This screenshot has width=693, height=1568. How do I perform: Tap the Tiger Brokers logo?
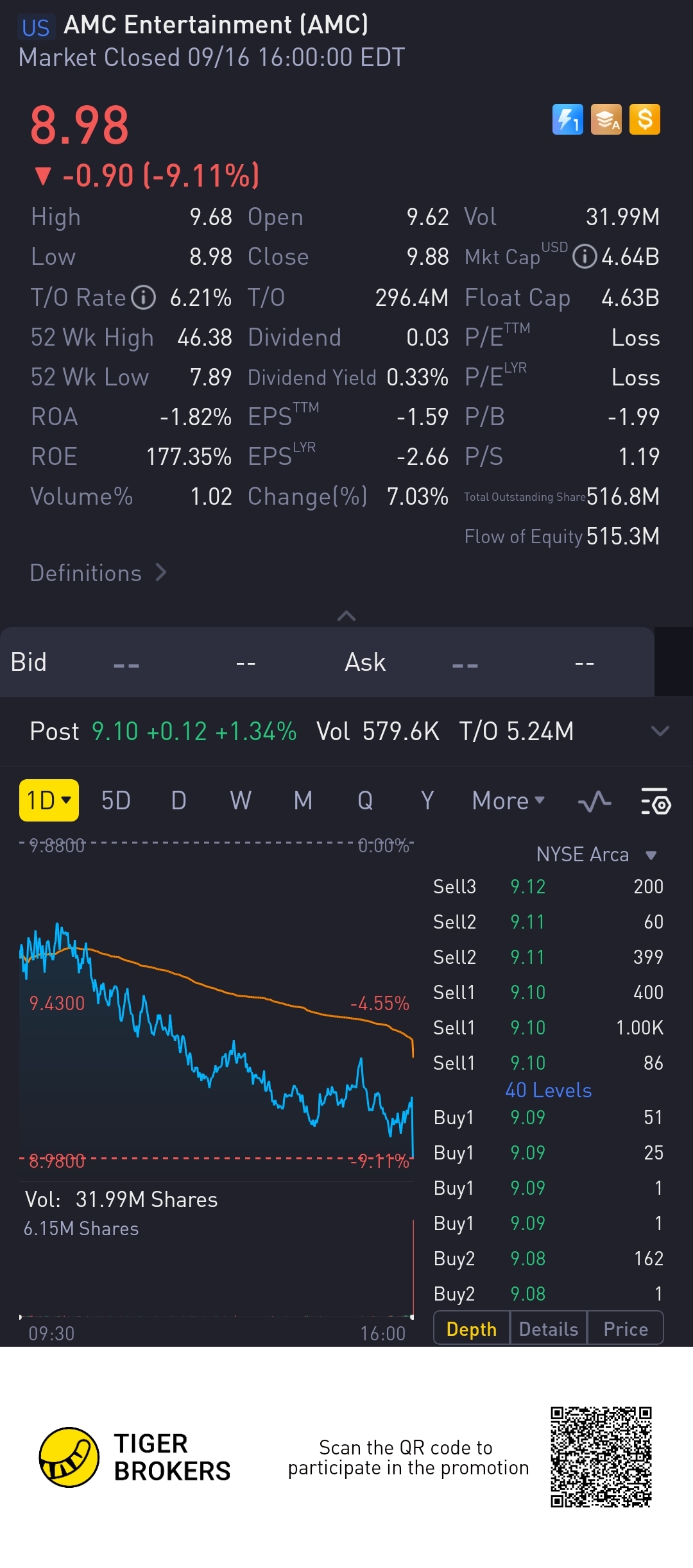point(69,1457)
